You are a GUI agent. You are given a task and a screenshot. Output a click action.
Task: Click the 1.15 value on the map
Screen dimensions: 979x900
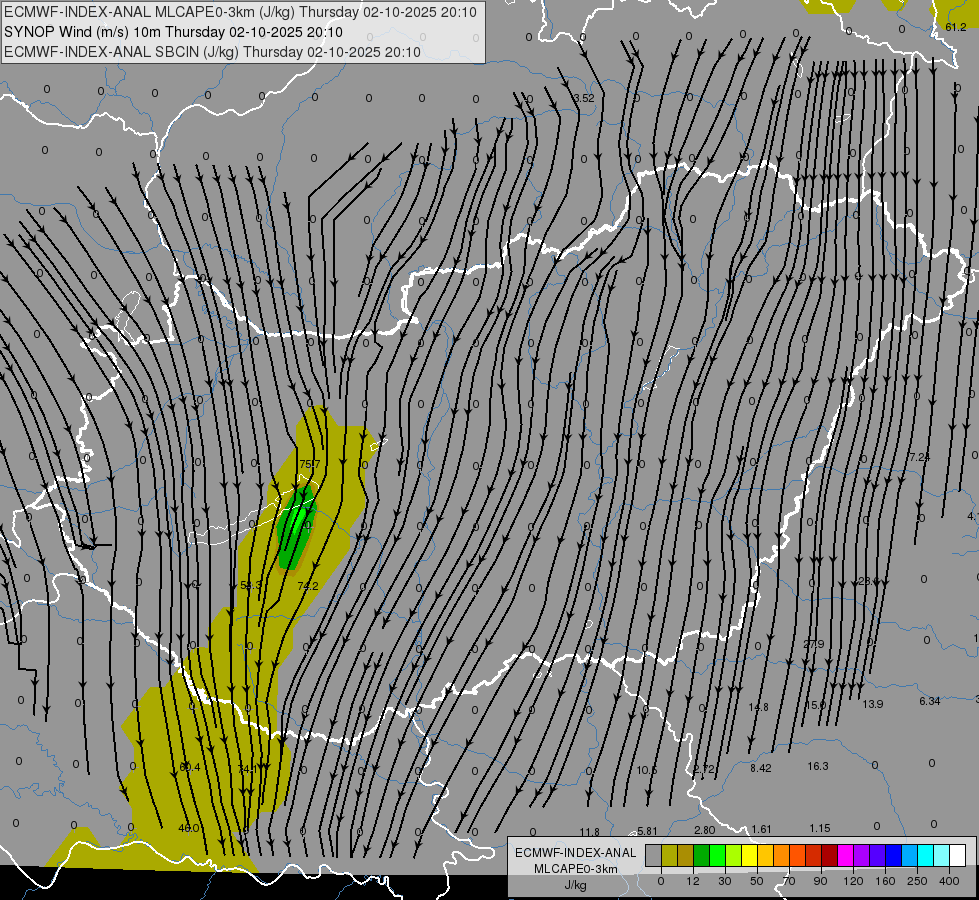(x=820, y=828)
